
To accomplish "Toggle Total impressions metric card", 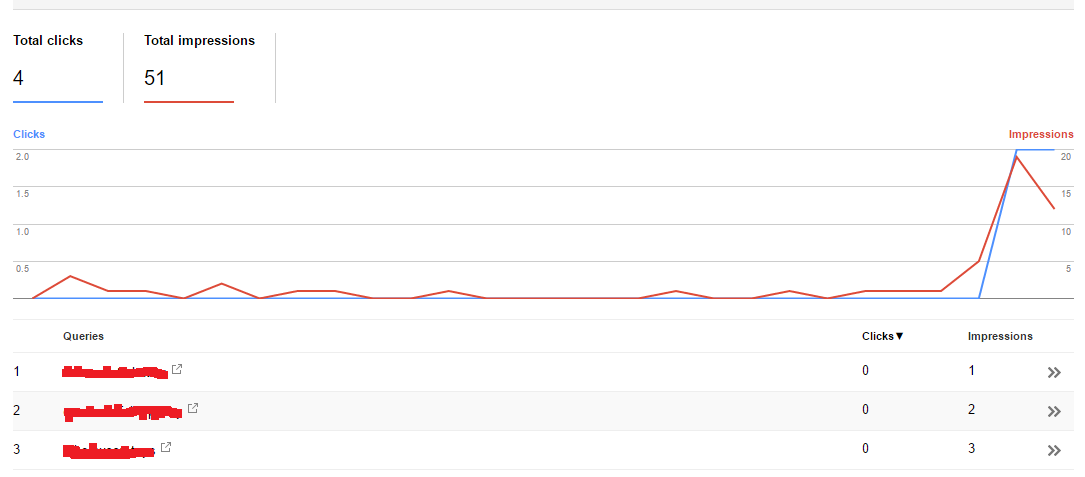I will click(199, 68).
